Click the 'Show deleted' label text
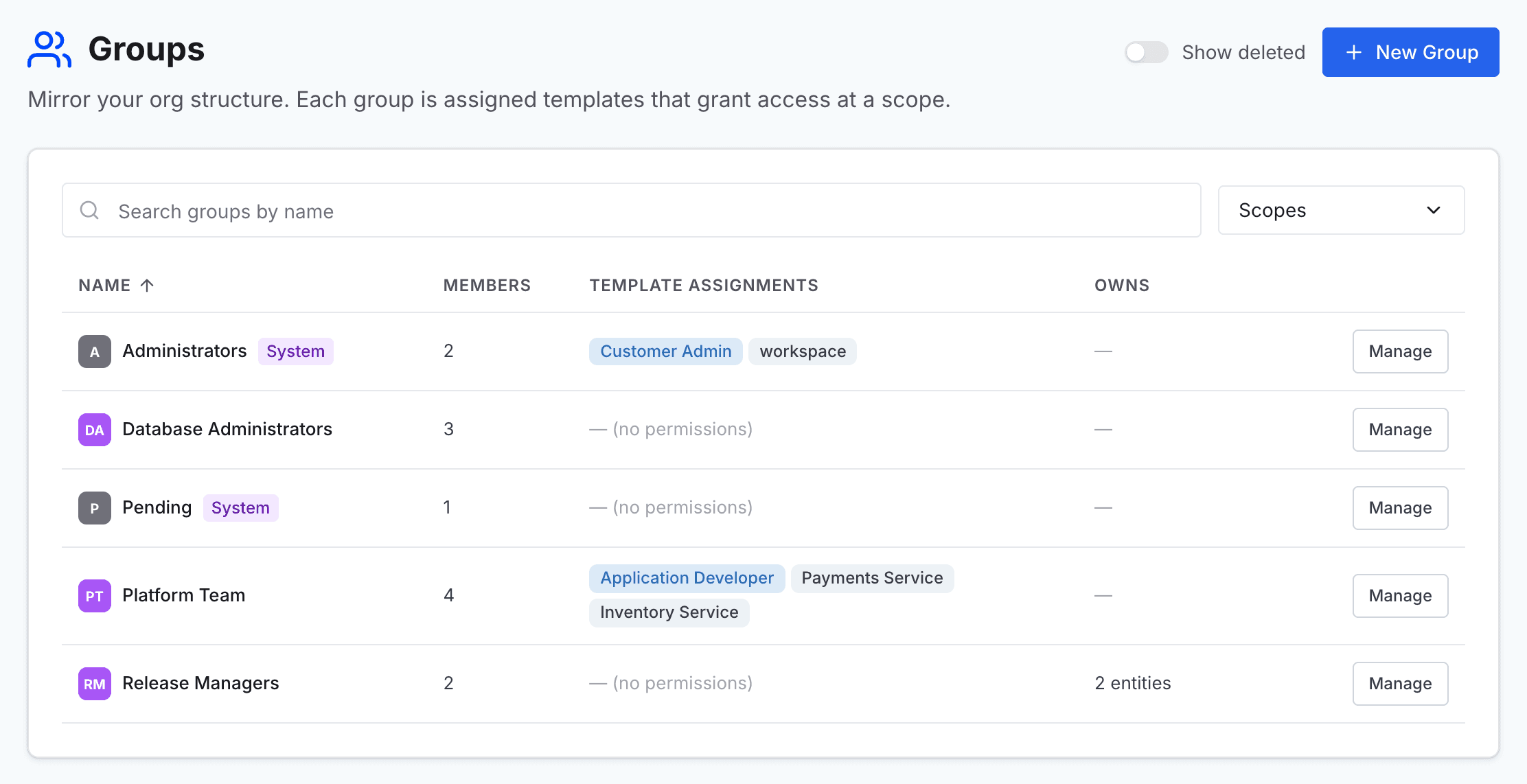Image resolution: width=1527 pixels, height=784 pixels. tap(1243, 52)
